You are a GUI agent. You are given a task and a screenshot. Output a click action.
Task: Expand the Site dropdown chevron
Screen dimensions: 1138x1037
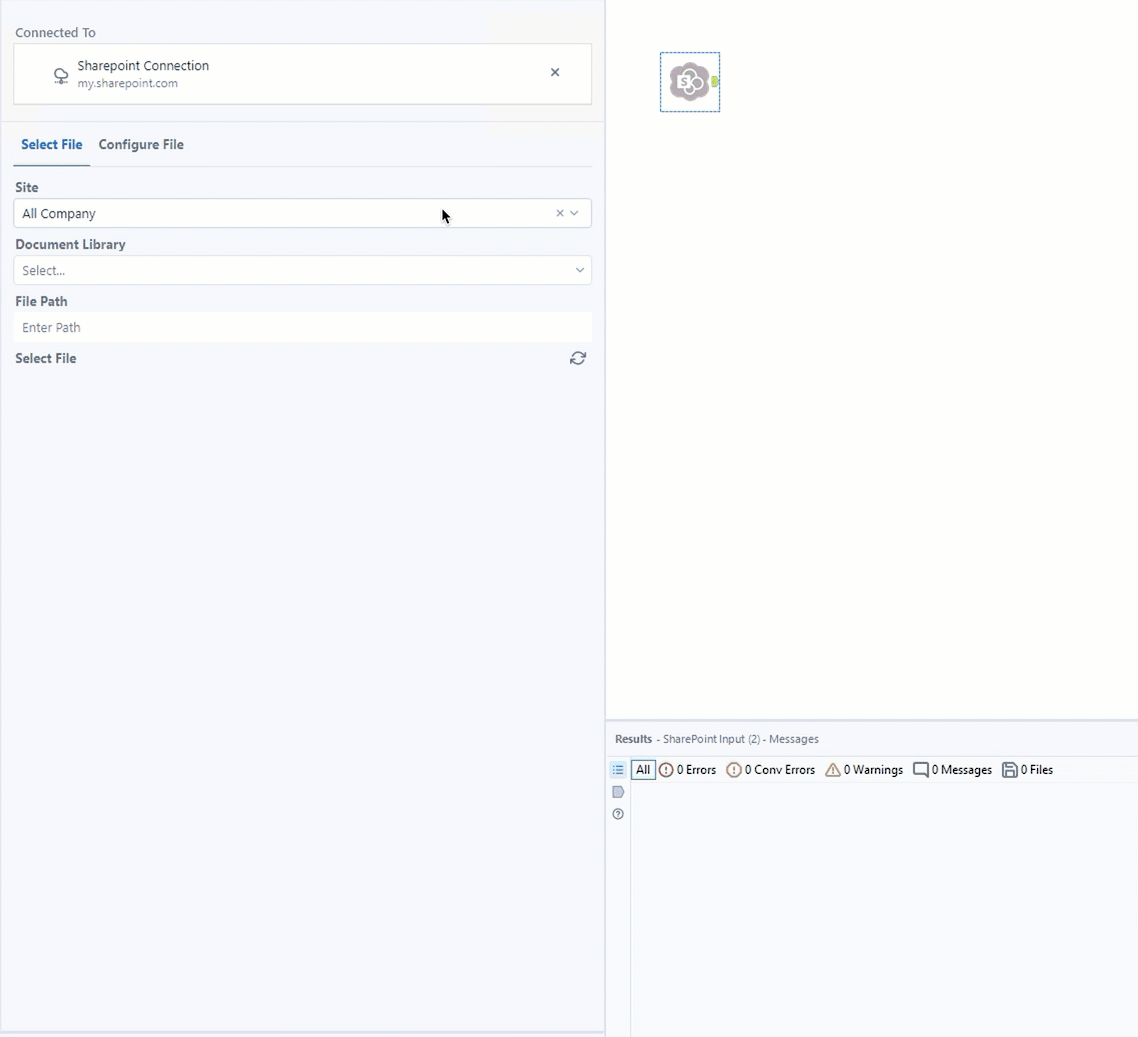[574, 213]
